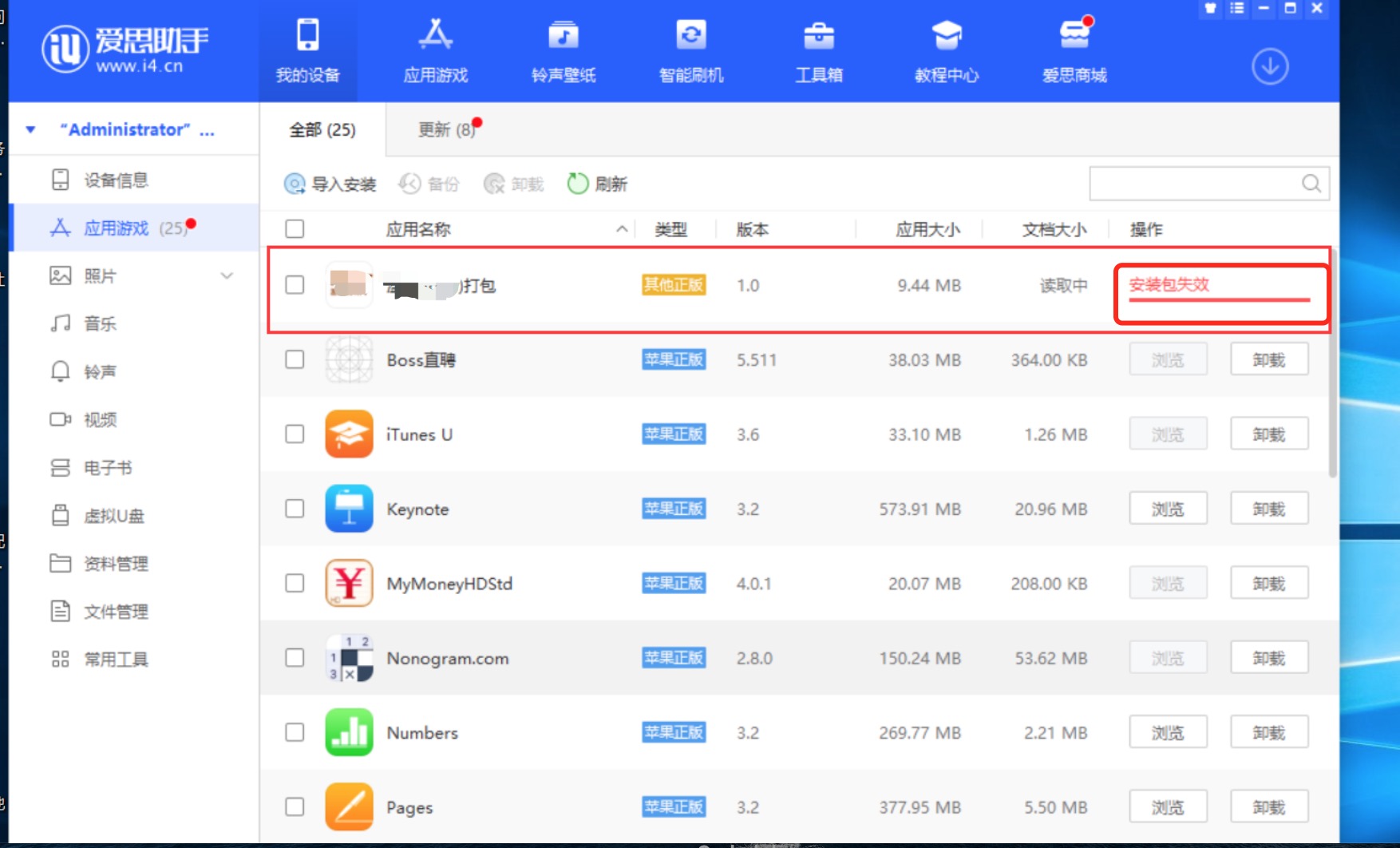The width and height of the screenshot is (1400, 848).
Task: Expand the Administrator device dropdown
Action: point(30,129)
